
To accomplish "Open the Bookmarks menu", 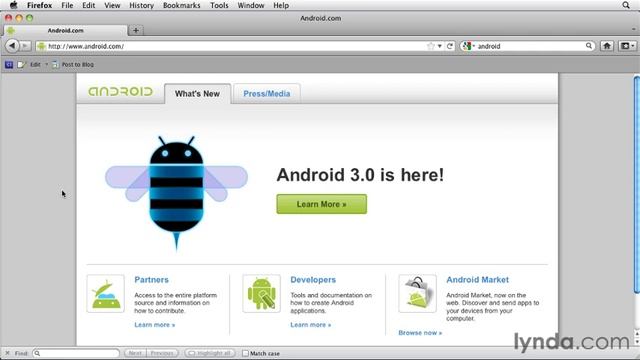I will (182, 5).
